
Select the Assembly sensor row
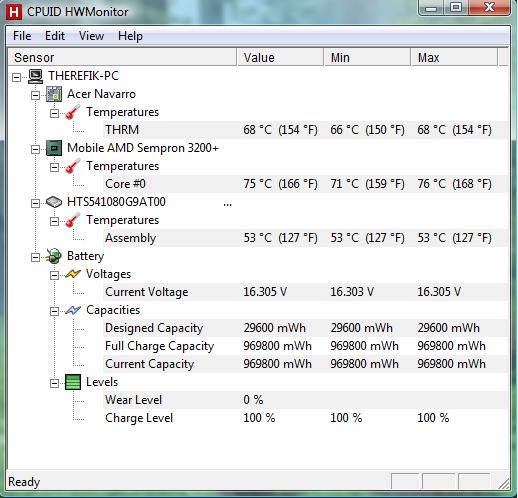(x=305, y=238)
